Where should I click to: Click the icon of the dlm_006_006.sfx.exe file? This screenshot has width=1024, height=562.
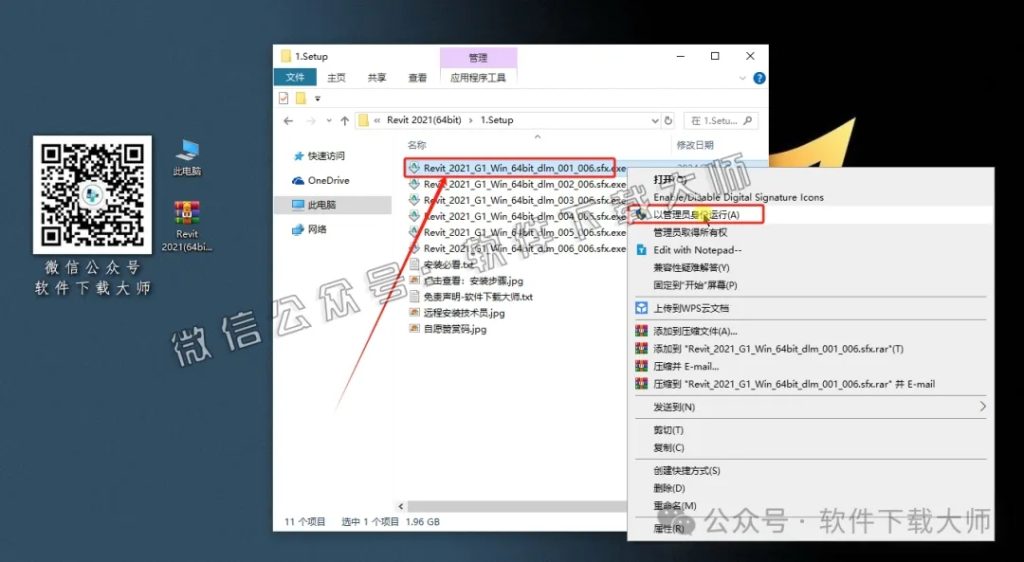(x=414, y=249)
